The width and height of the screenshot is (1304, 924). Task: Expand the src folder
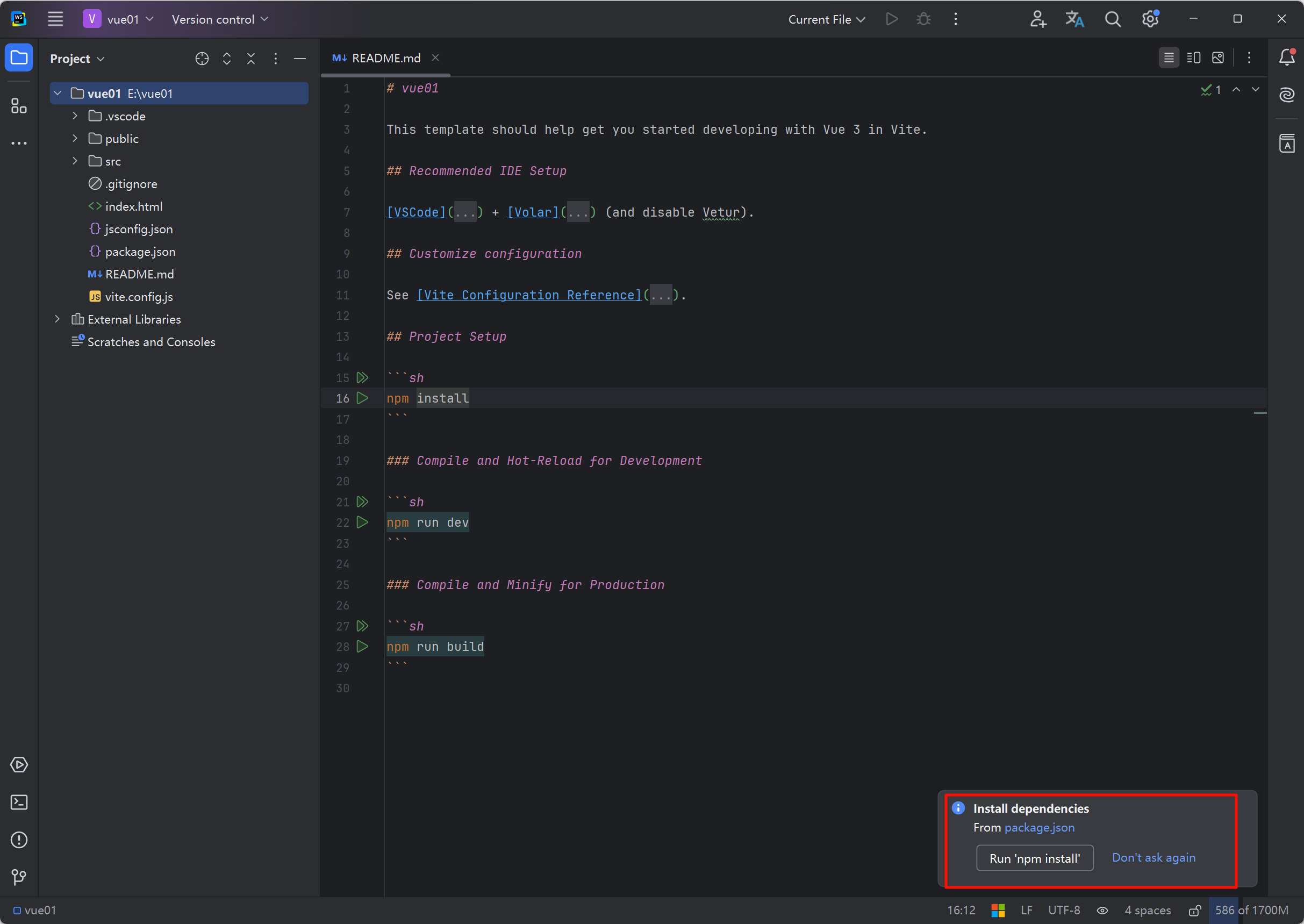click(x=75, y=161)
